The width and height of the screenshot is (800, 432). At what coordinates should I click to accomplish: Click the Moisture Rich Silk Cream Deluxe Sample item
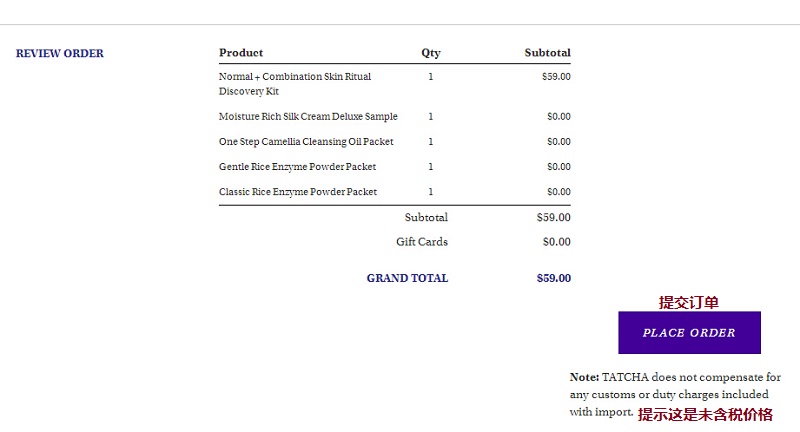coord(308,116)
